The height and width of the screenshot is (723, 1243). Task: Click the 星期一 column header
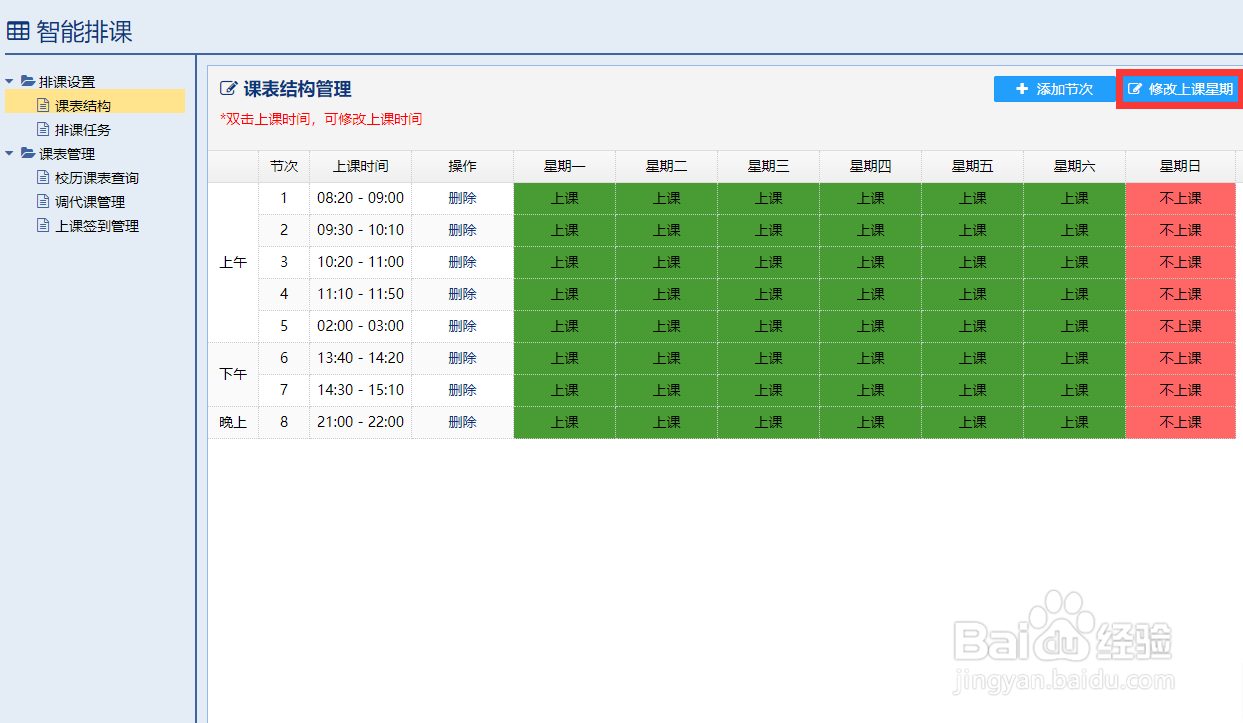[x=565, y=166]
